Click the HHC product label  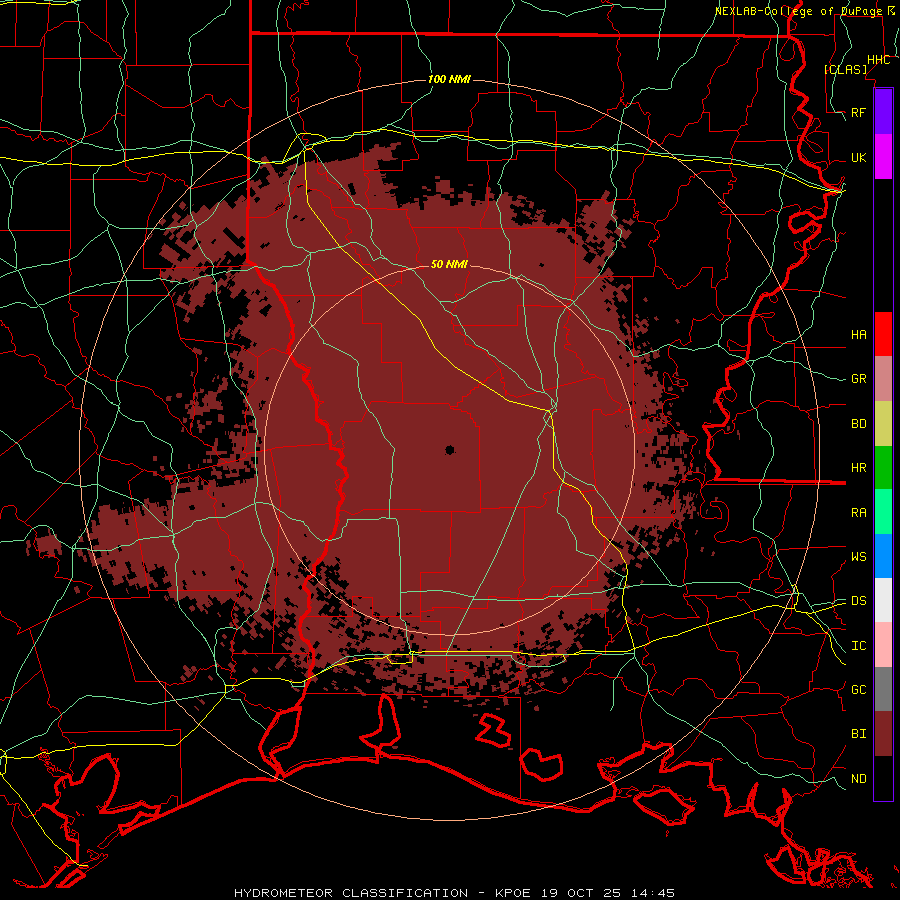[879, 60]
